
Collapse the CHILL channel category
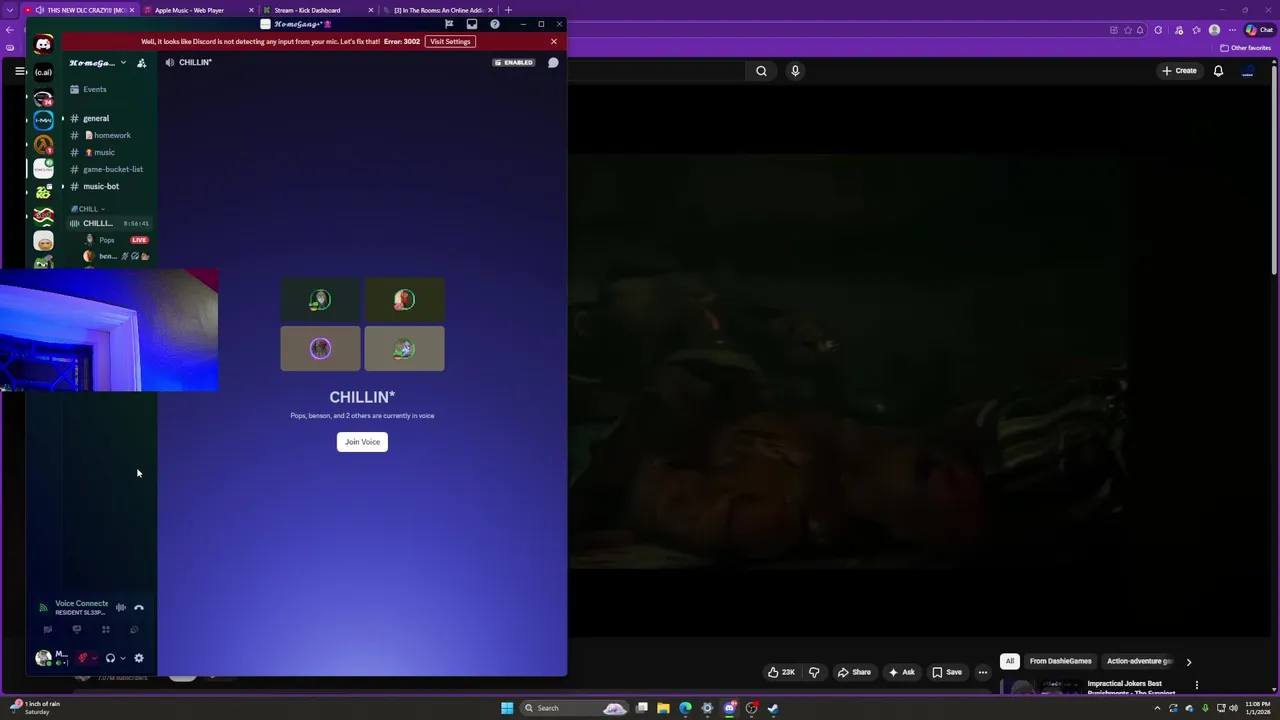pos(88,209)
